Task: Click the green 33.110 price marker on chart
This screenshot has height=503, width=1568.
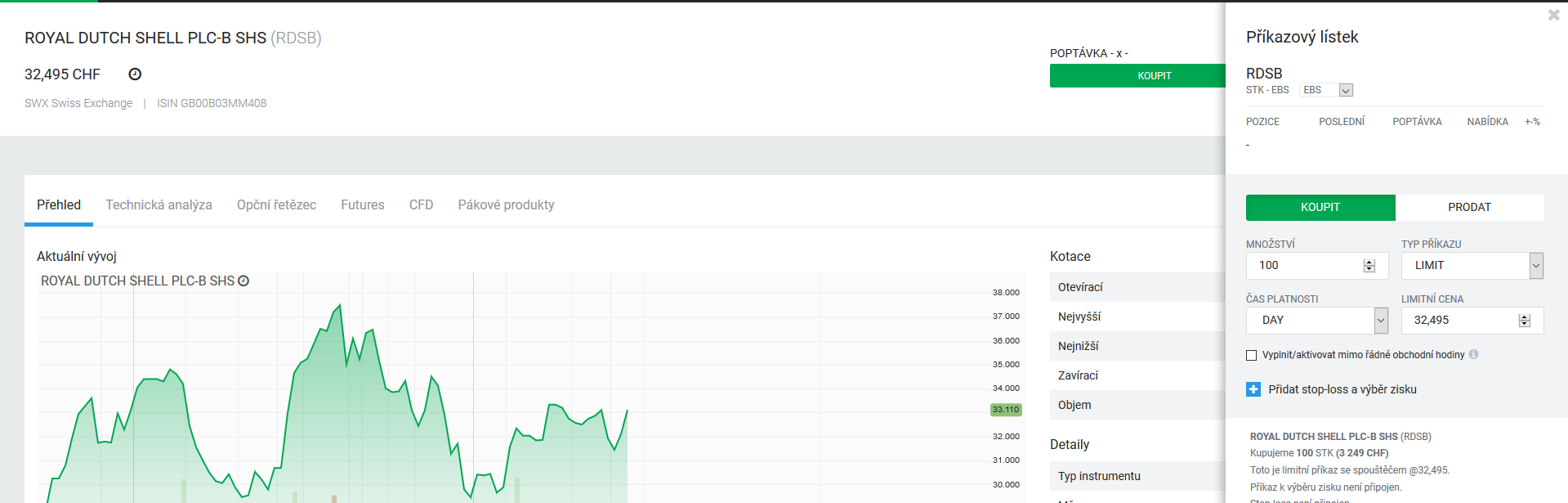Action: pos(1006,410)
